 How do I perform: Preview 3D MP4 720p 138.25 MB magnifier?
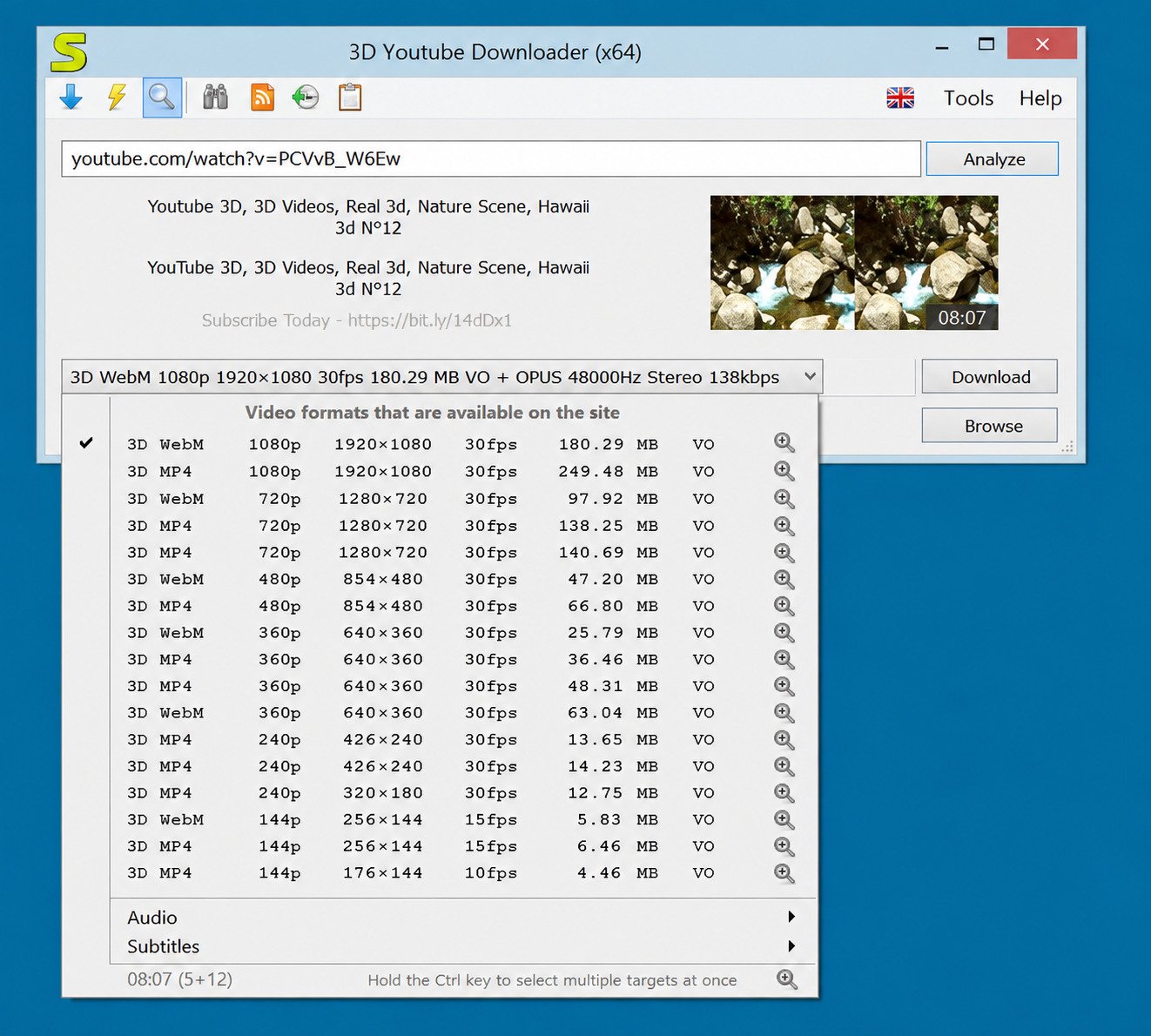click(784, 526)
